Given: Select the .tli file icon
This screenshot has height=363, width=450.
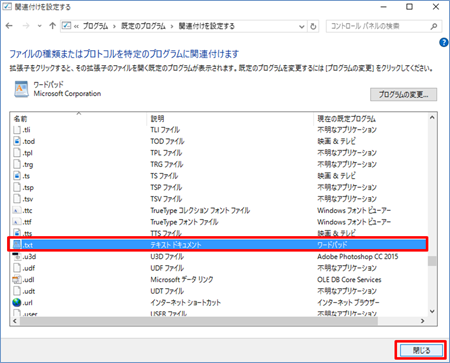Looking at the screenshot, I should pyautogui.click(x=17, y=130).
